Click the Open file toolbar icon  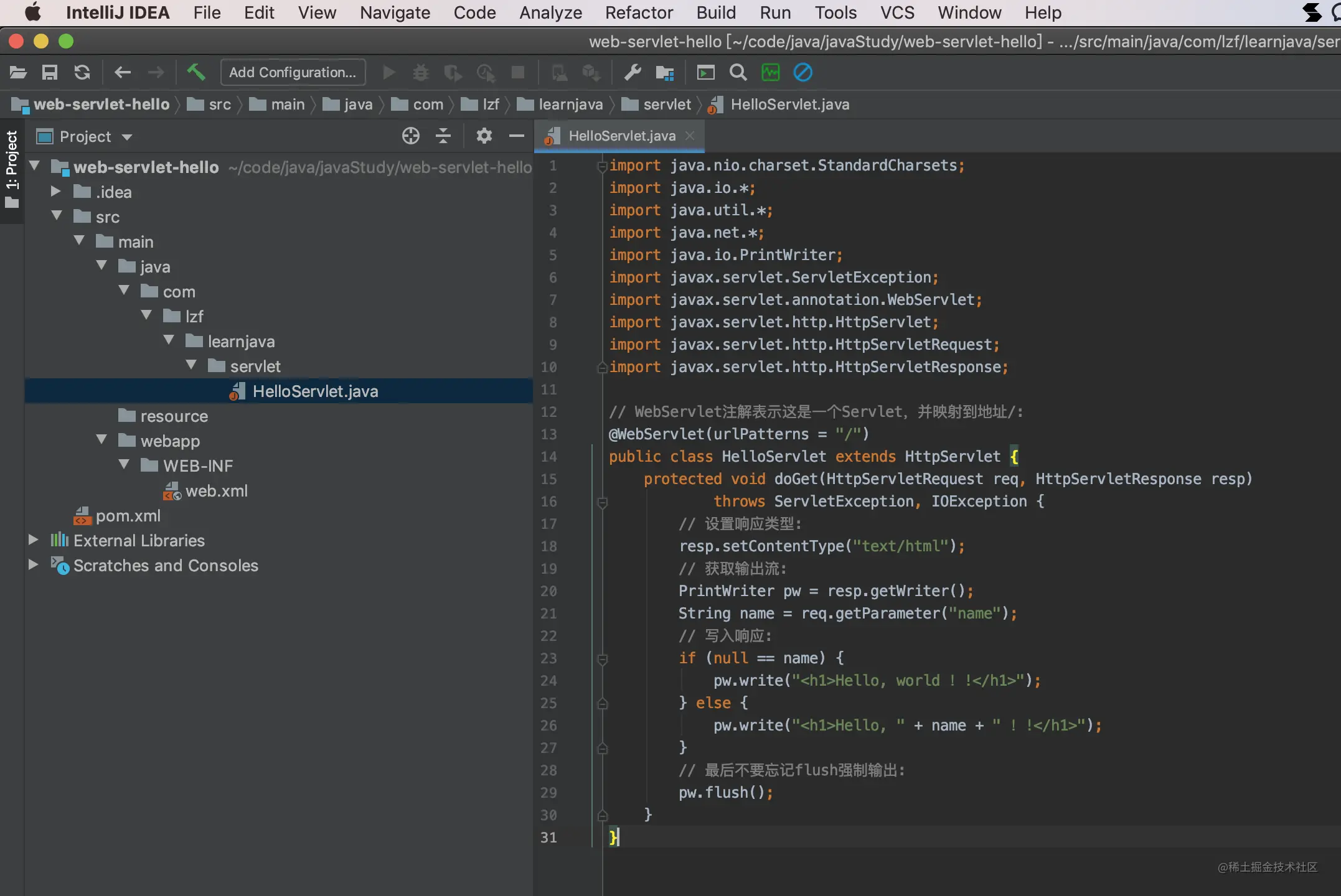point(18,73)
